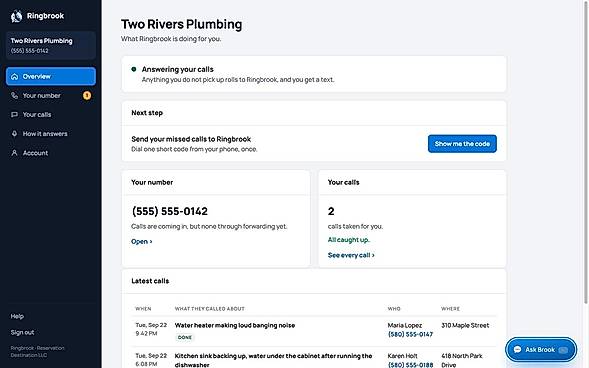Click the Next step card header
The width and height of the screenshot is (589, 368).
(x=314, y=113)
